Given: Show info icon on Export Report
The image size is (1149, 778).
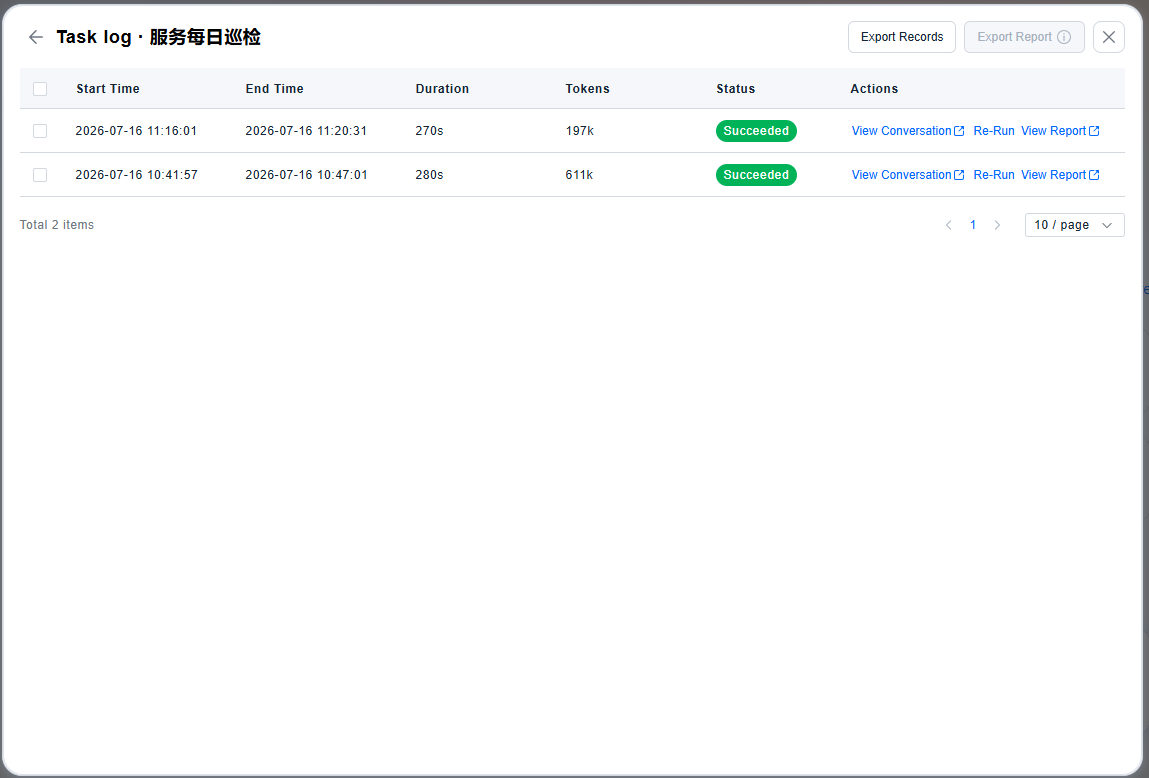Looking at the screenshot, I should pyautogui.click(x=1064, y=37).
